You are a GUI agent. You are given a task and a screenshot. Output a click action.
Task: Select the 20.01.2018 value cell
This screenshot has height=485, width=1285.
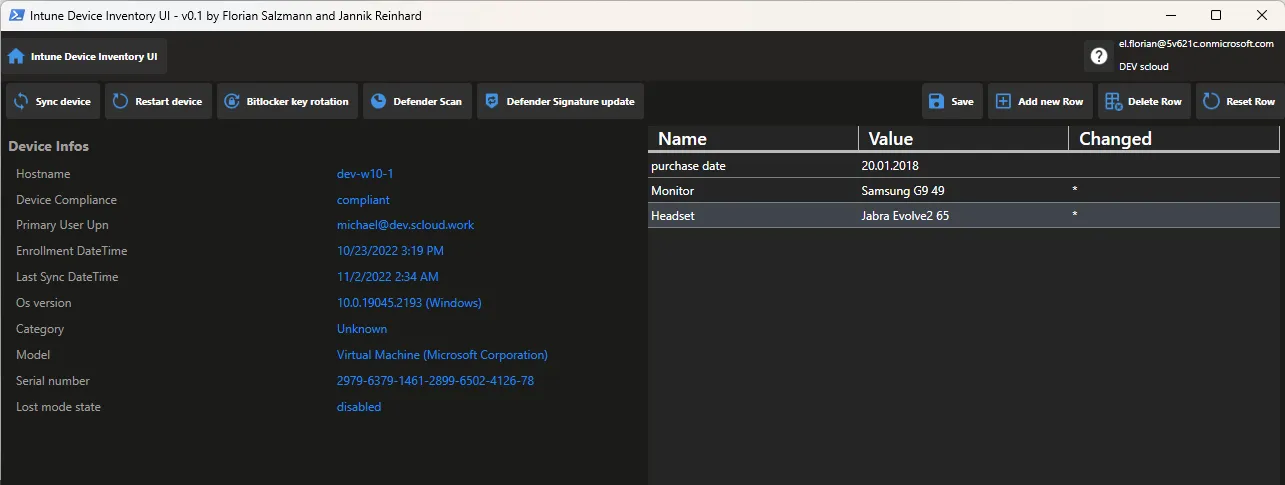(x=963, y=165)
